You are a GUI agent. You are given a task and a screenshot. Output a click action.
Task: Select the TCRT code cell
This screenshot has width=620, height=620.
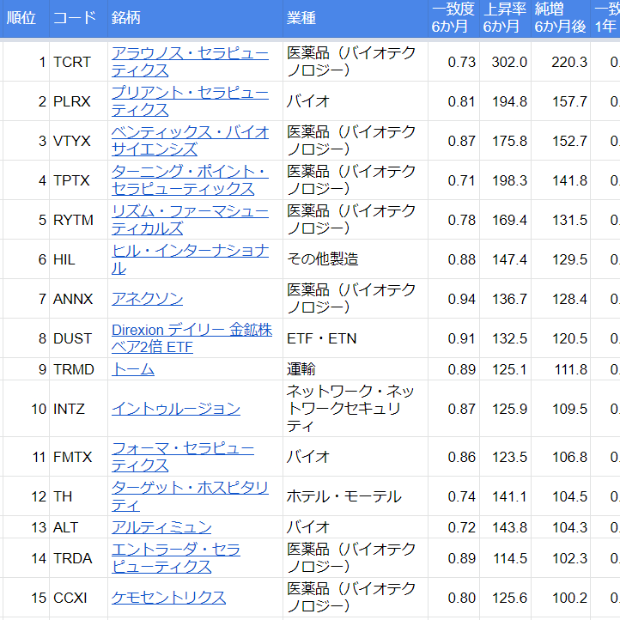pos(78,62)
